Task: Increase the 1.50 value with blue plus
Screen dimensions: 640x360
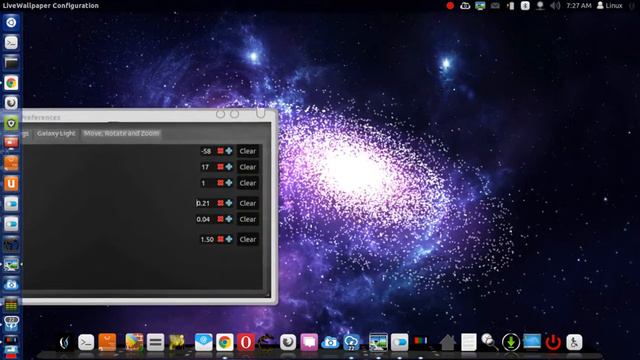Action: 229,239
